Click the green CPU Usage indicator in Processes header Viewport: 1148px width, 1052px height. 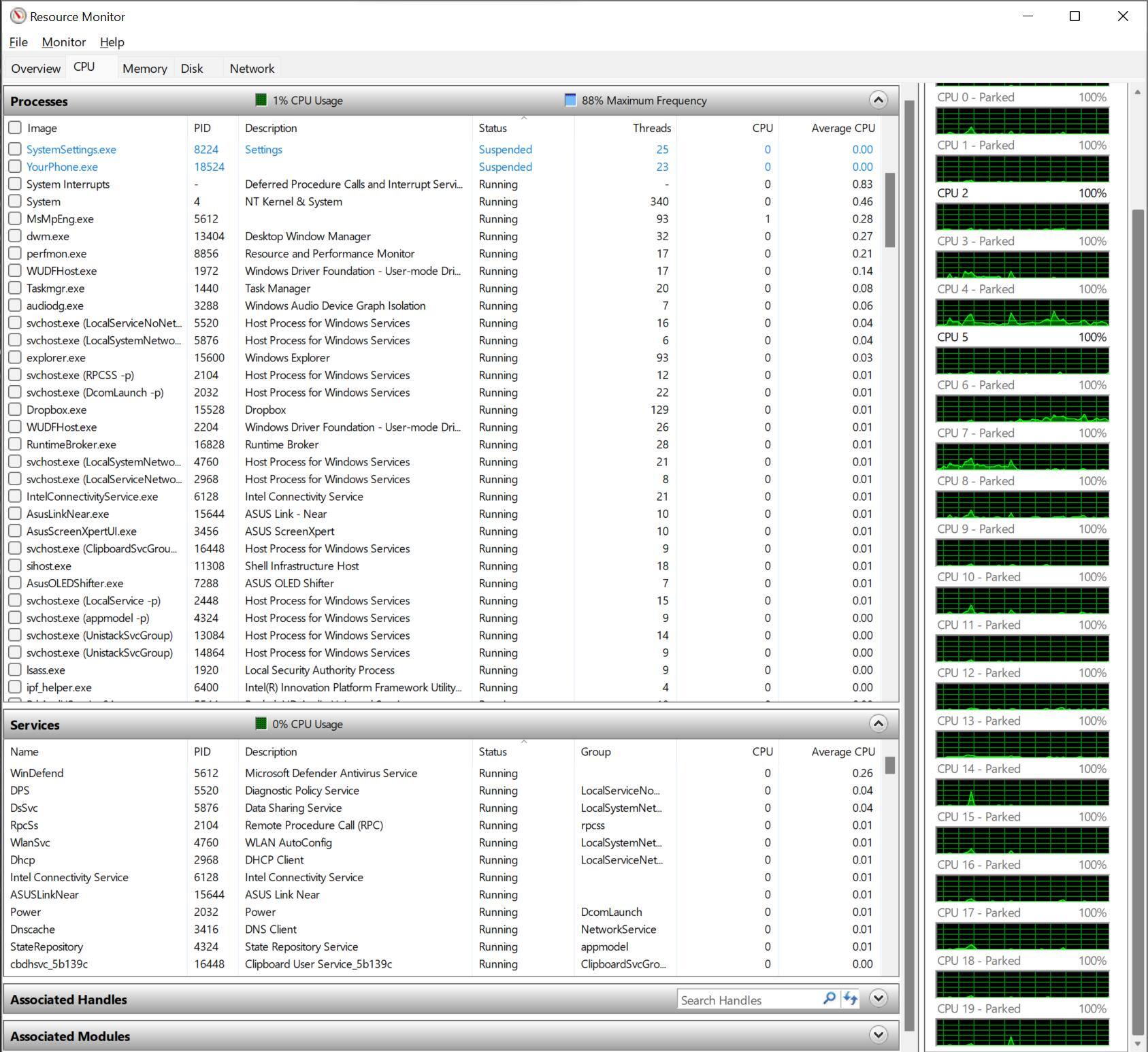coord(261,100)
